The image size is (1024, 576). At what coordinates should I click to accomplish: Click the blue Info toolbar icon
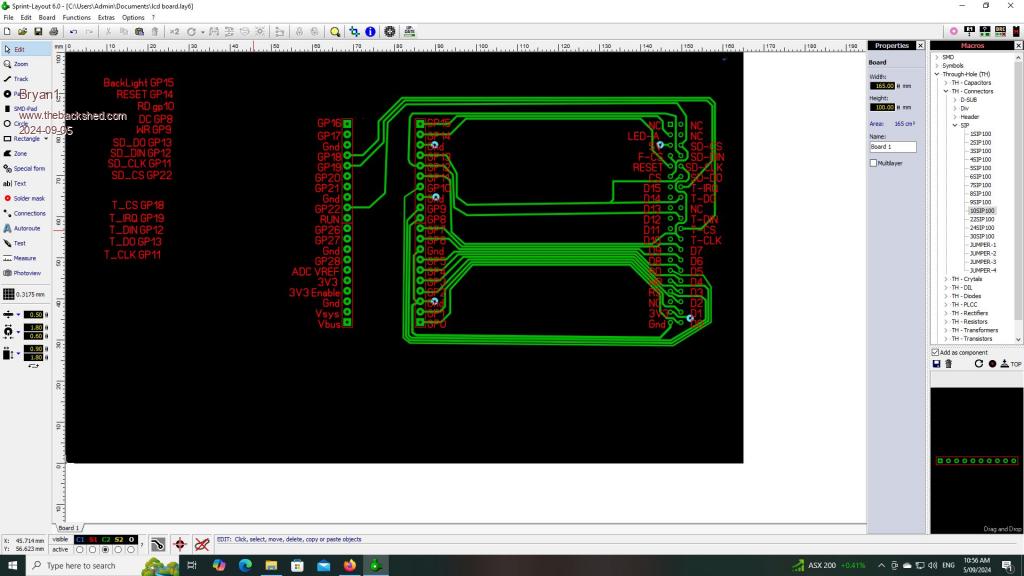370,32
